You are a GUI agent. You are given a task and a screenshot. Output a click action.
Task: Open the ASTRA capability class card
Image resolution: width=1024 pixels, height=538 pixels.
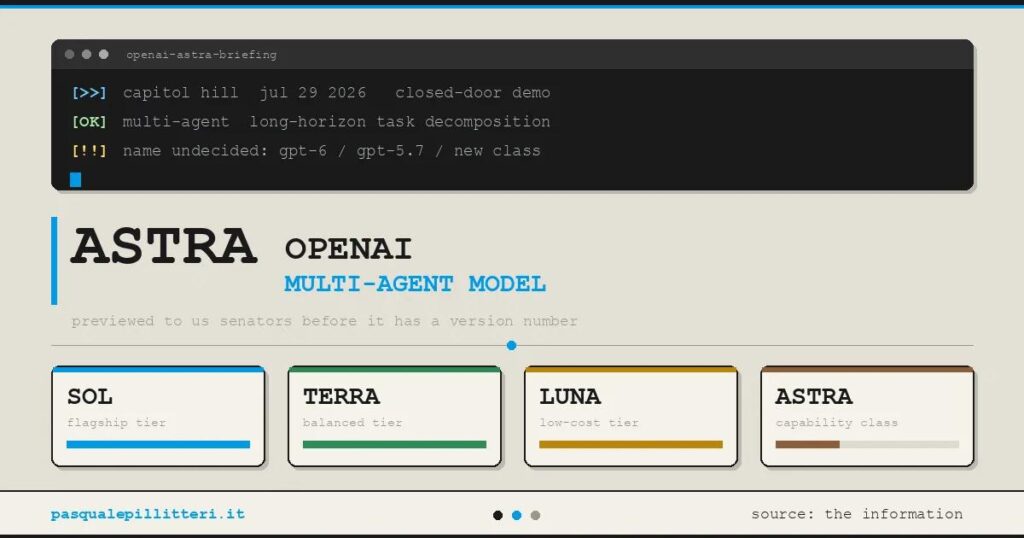(x=867, y=417)
